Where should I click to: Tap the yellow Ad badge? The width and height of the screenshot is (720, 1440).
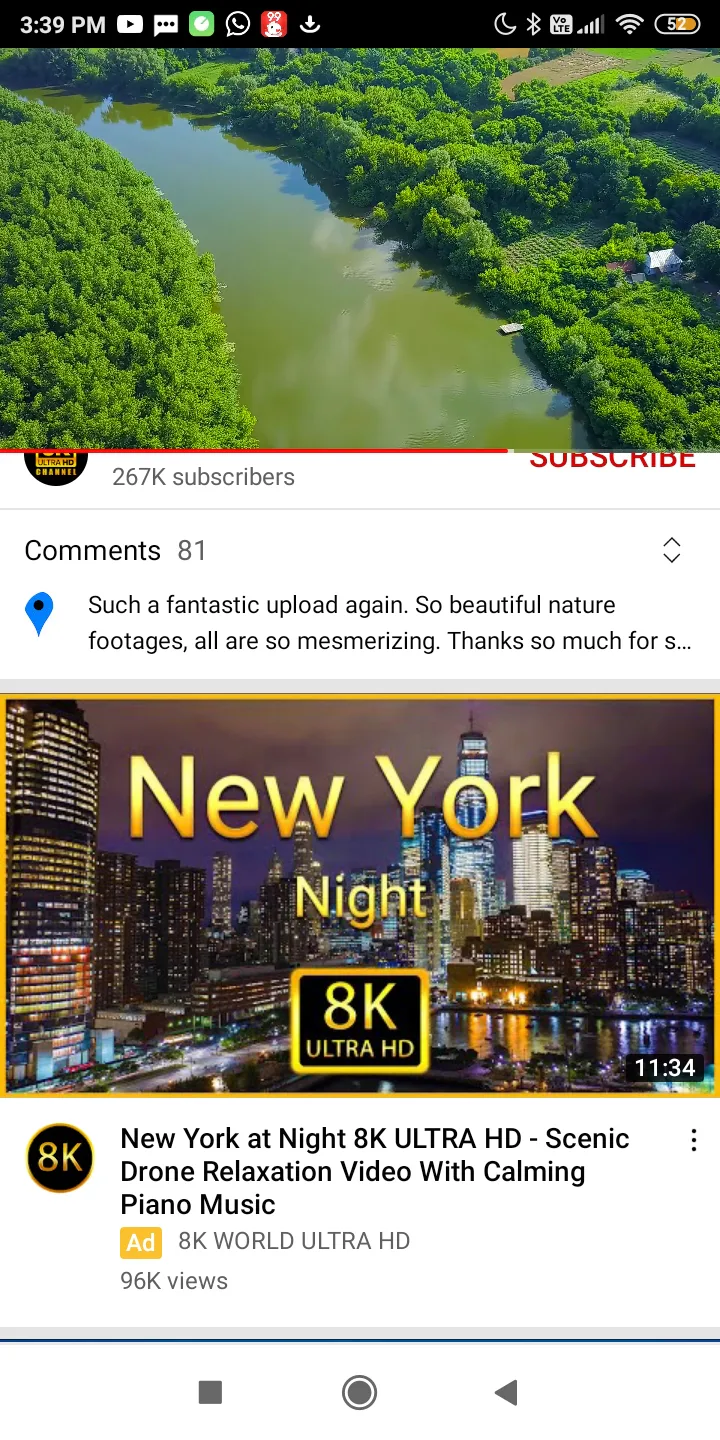pos(141,1242)
